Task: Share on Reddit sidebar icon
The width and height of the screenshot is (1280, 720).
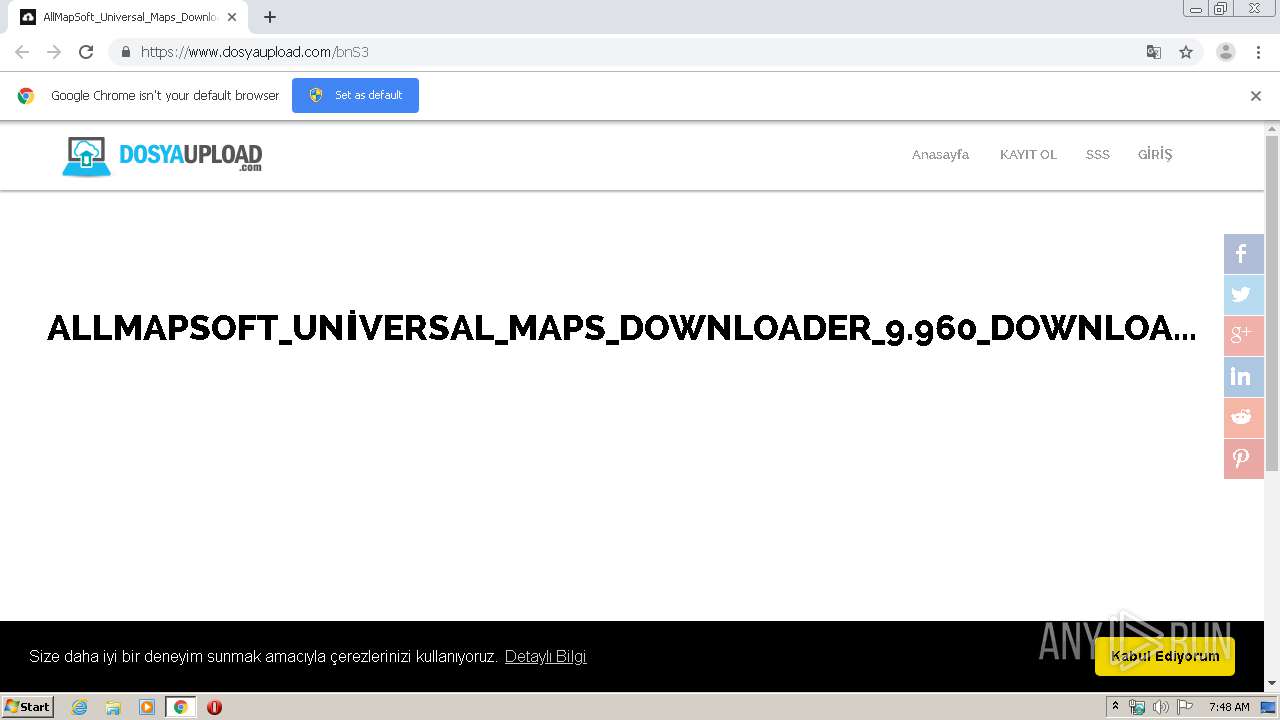Action: 1243,418
